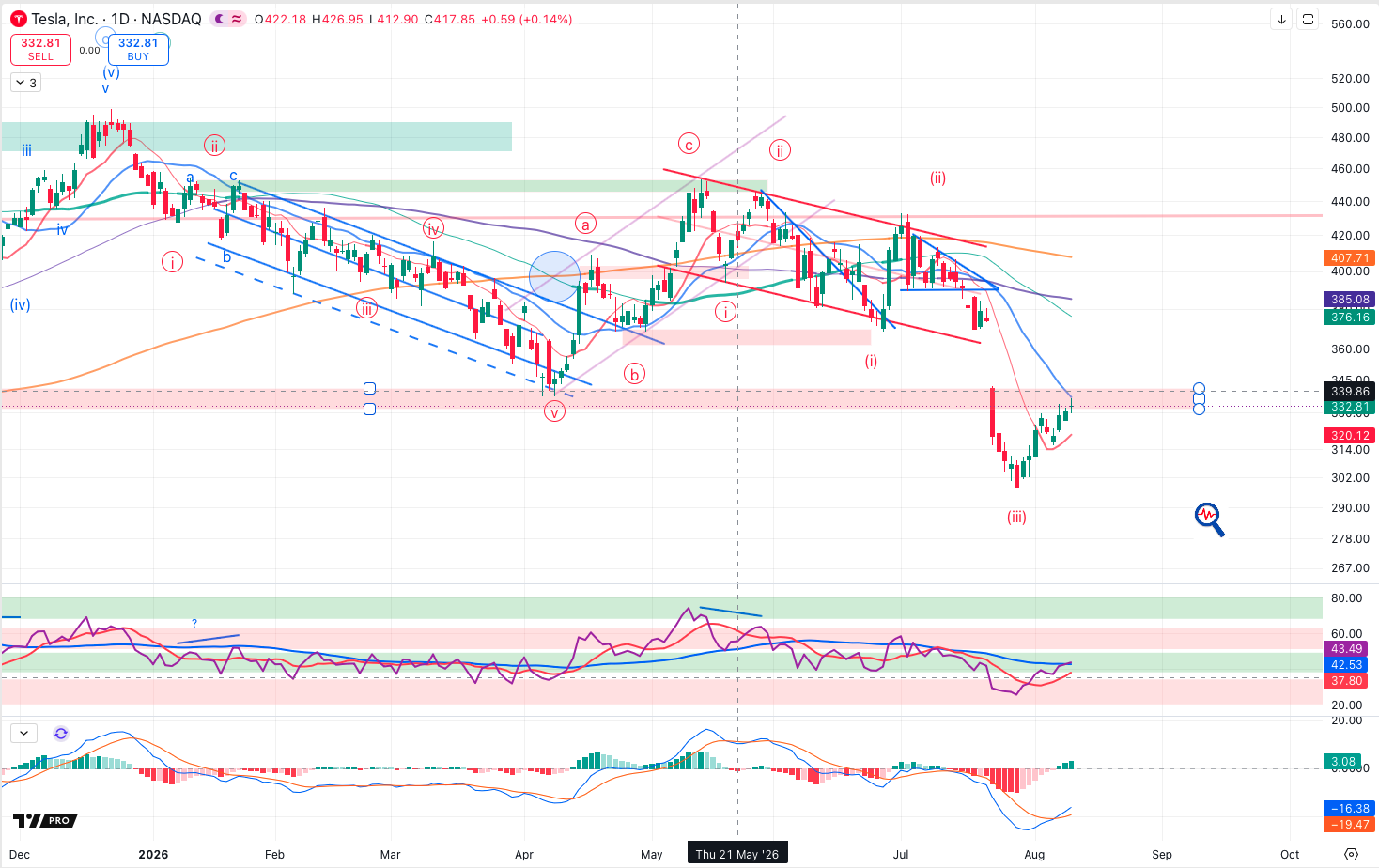This screenshot has height=868, width=1379.
Task: Select the orange 407.71 price label
Action: (x=1350, y=257)
